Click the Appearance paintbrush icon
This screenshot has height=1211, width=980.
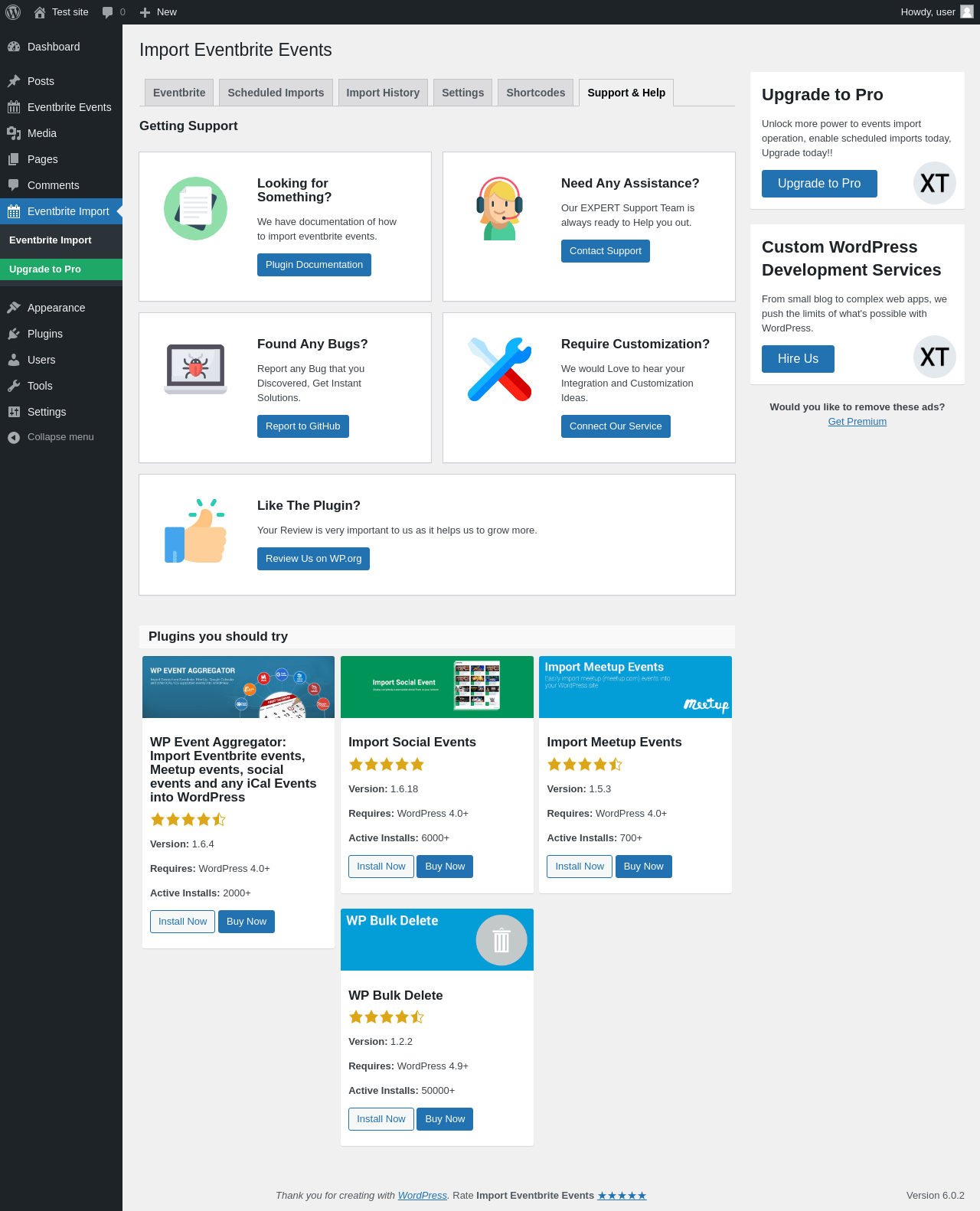[14, 308]
